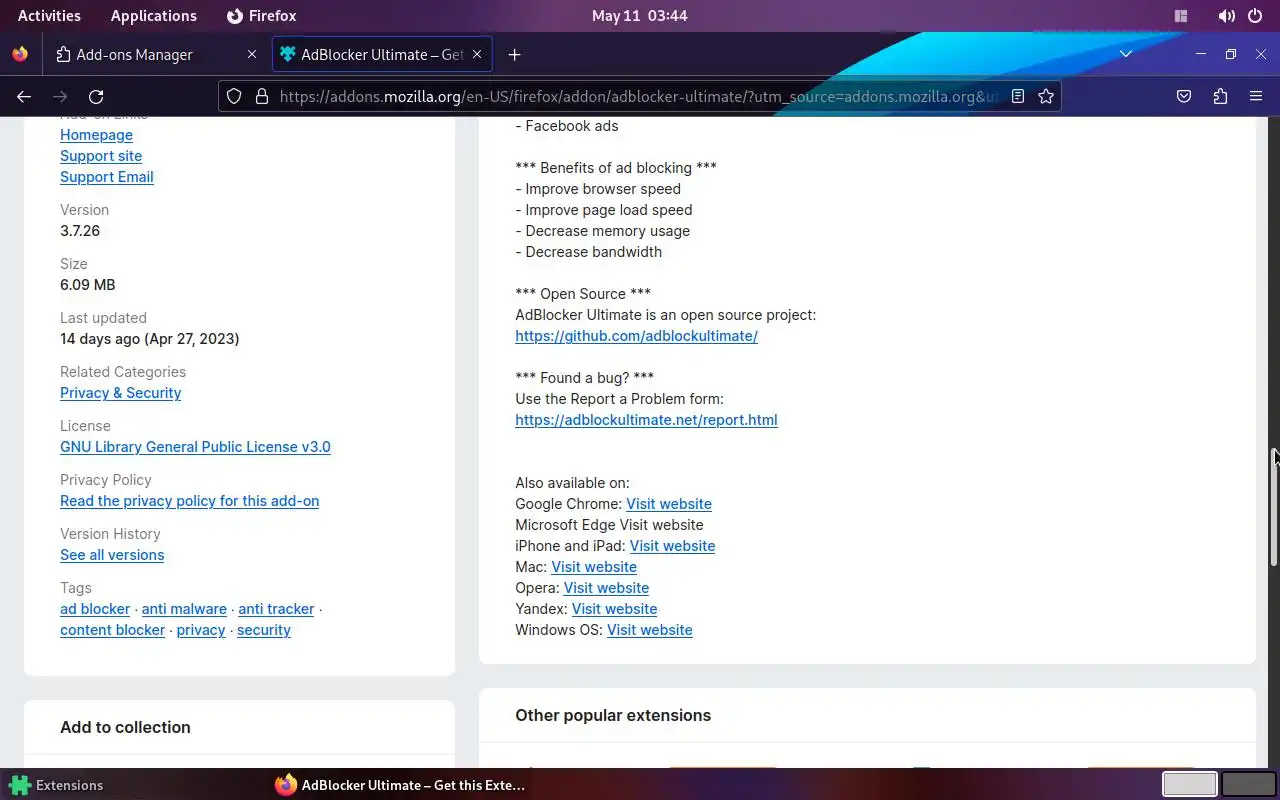1280x800 pixels.
Task: Open the Firefox application hamburger menu
Action: (x=1256, y=96)
